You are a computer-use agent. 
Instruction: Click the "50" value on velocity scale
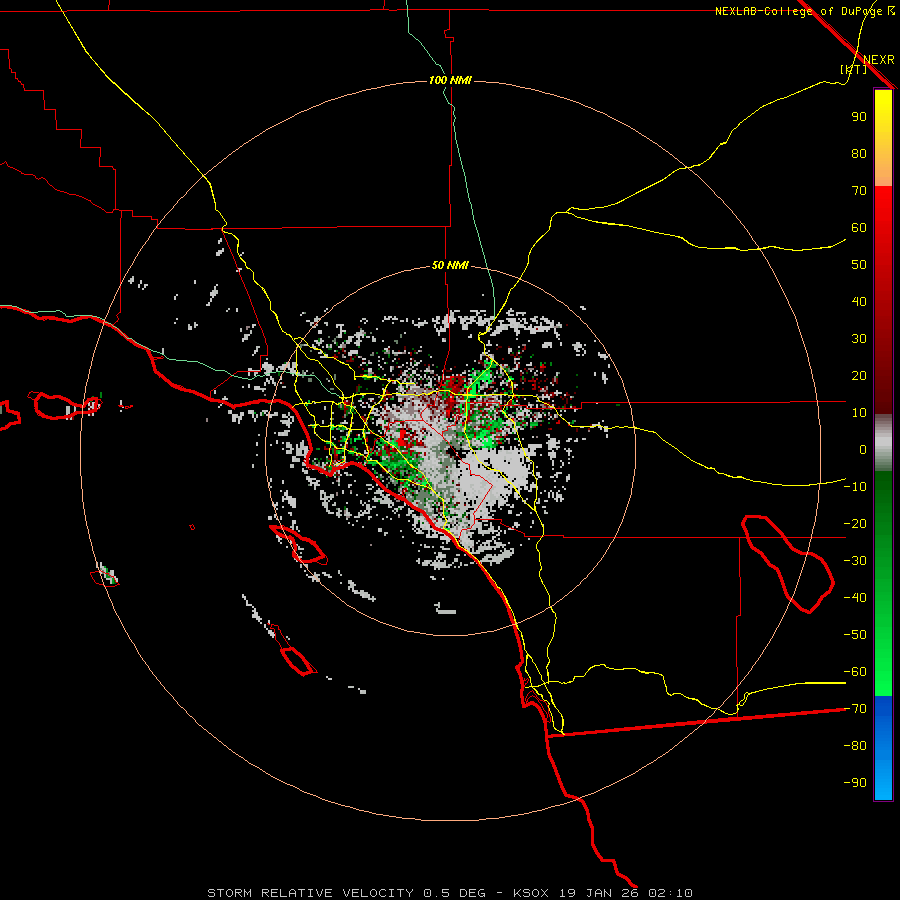(x=859, y=265)
